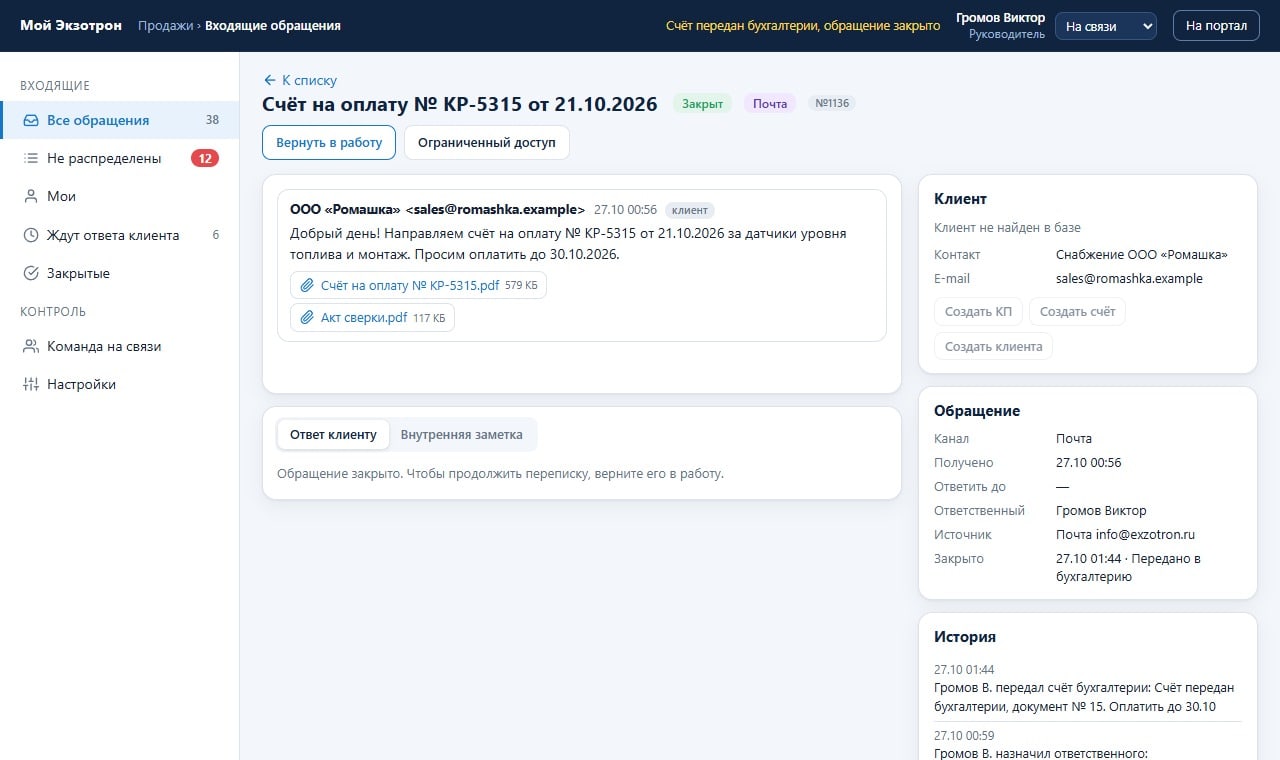Click the paperclip icon of Акт сверки.pdf

308,318
